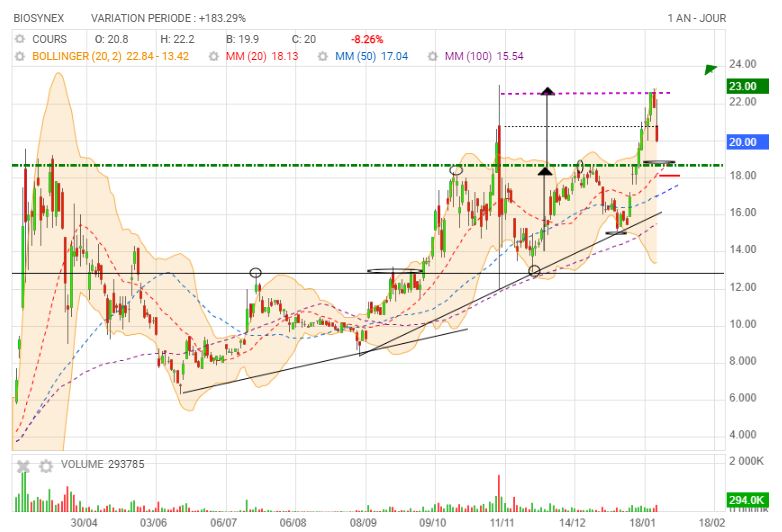
Task: Click the close value C: 20
Action: (x=304, y=39)
